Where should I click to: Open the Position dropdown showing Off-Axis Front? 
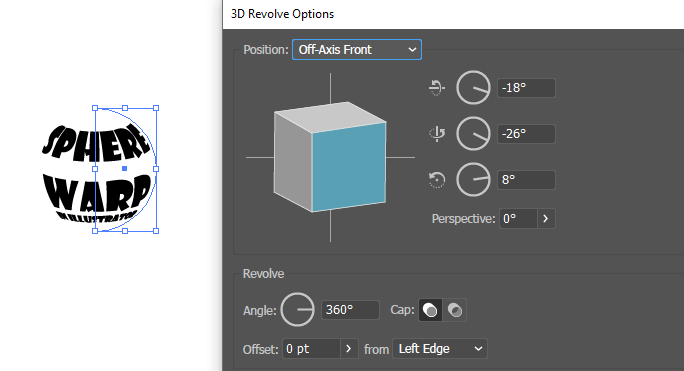coord(357,50)
